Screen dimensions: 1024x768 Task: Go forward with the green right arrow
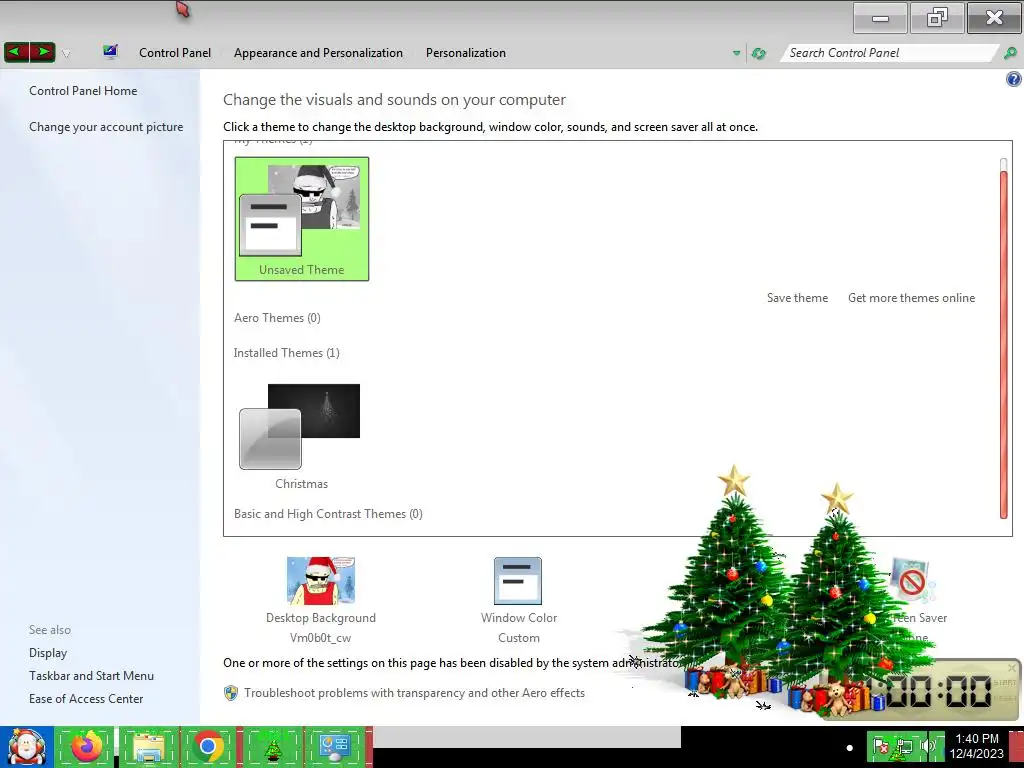(42, 52)
